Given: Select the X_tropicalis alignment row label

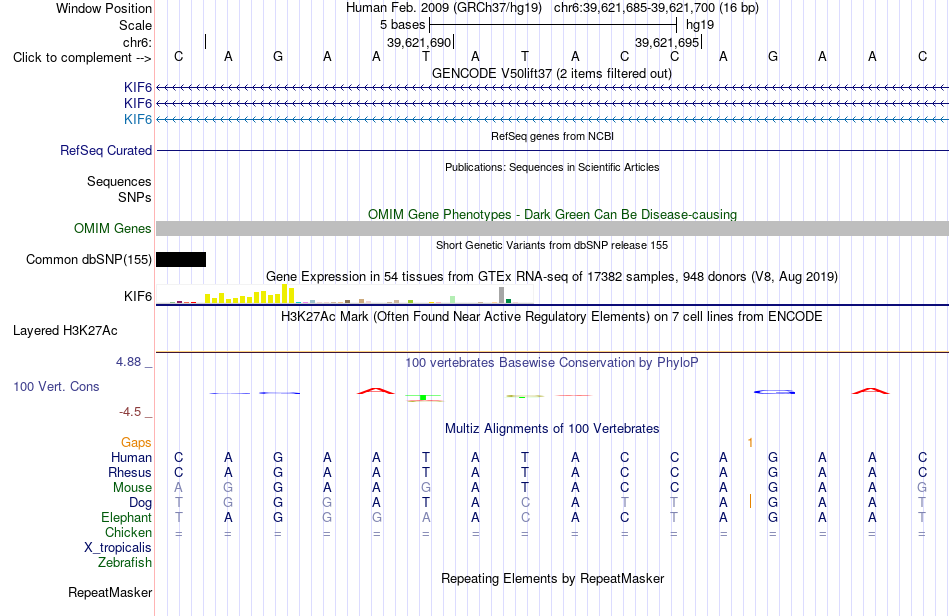Looking at the screenshot, I should pyautogui.click(x=118, y=548).
